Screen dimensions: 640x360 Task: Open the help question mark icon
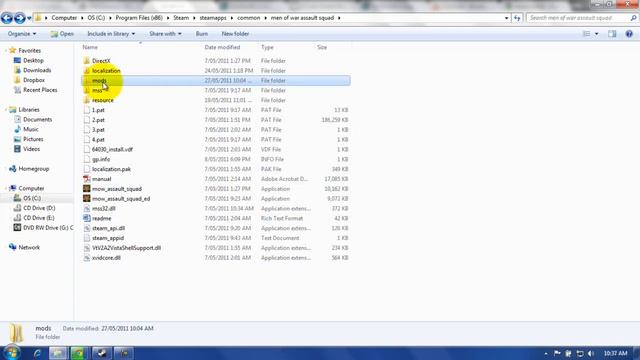click(629, 34)
